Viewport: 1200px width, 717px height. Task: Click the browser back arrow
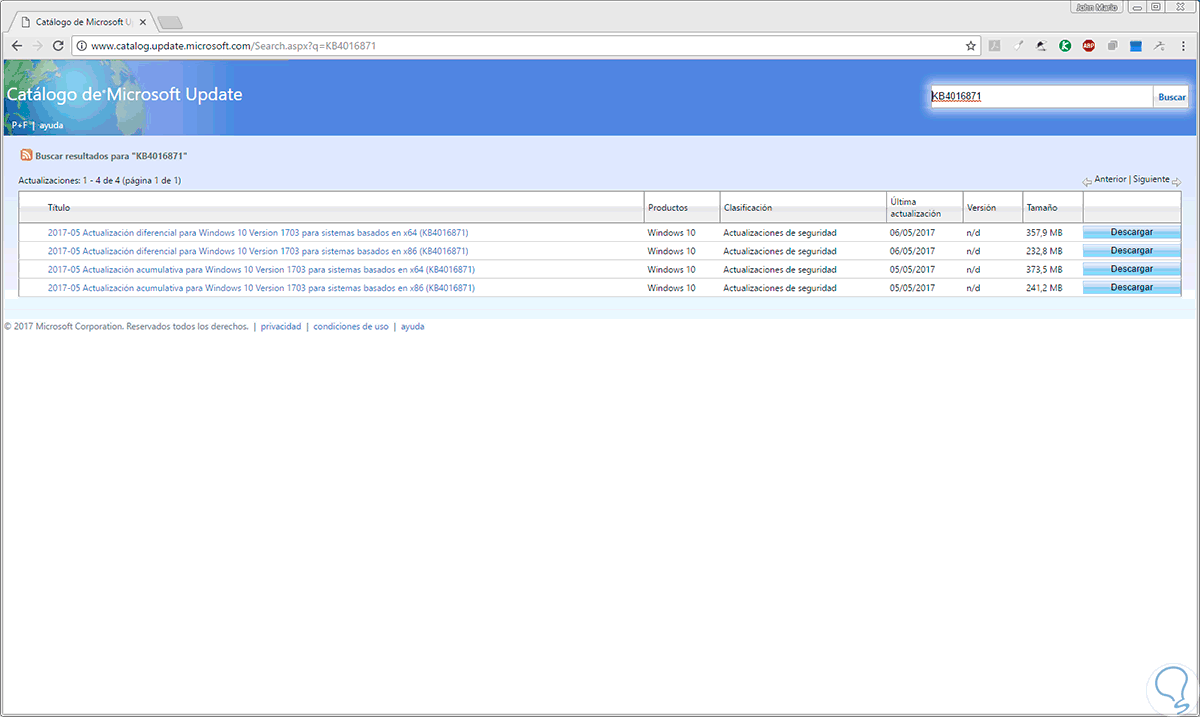pyautogui.click(x=17, y=46)
